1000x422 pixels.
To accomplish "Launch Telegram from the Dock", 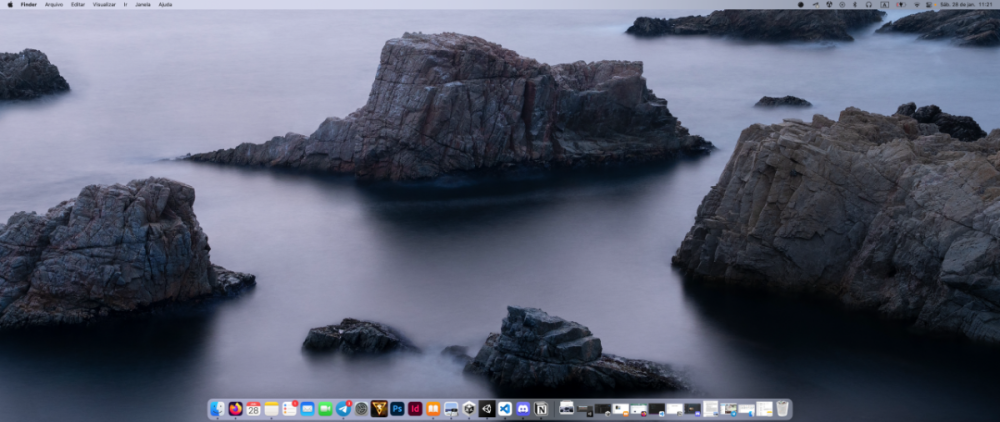I will click(343, 409).
